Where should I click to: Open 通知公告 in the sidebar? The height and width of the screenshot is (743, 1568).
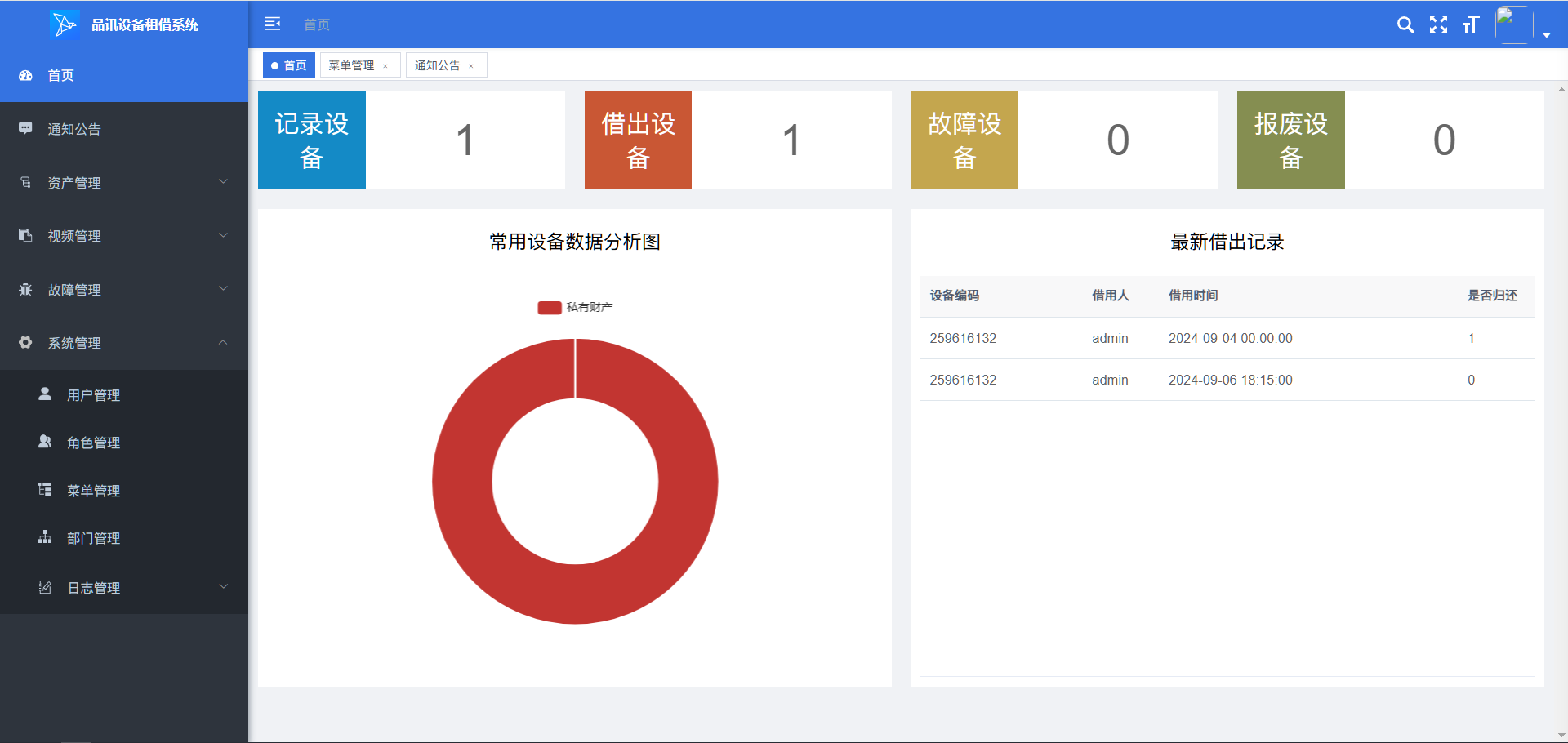tap(124, 129)
